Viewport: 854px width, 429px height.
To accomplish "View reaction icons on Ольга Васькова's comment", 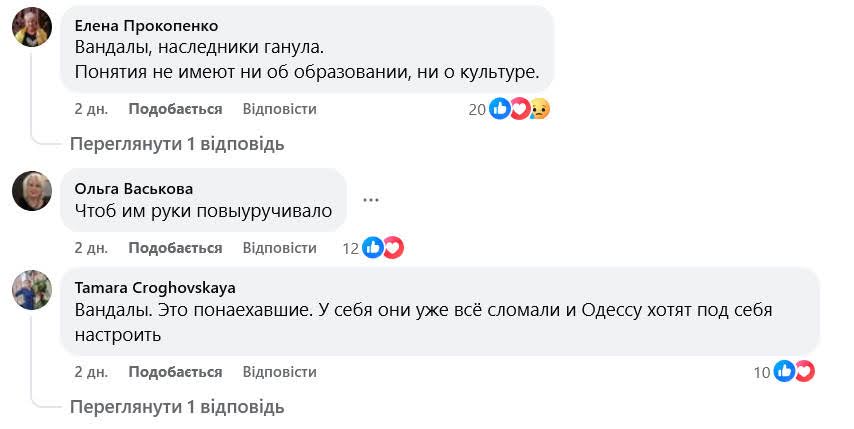I will point(383,248).
